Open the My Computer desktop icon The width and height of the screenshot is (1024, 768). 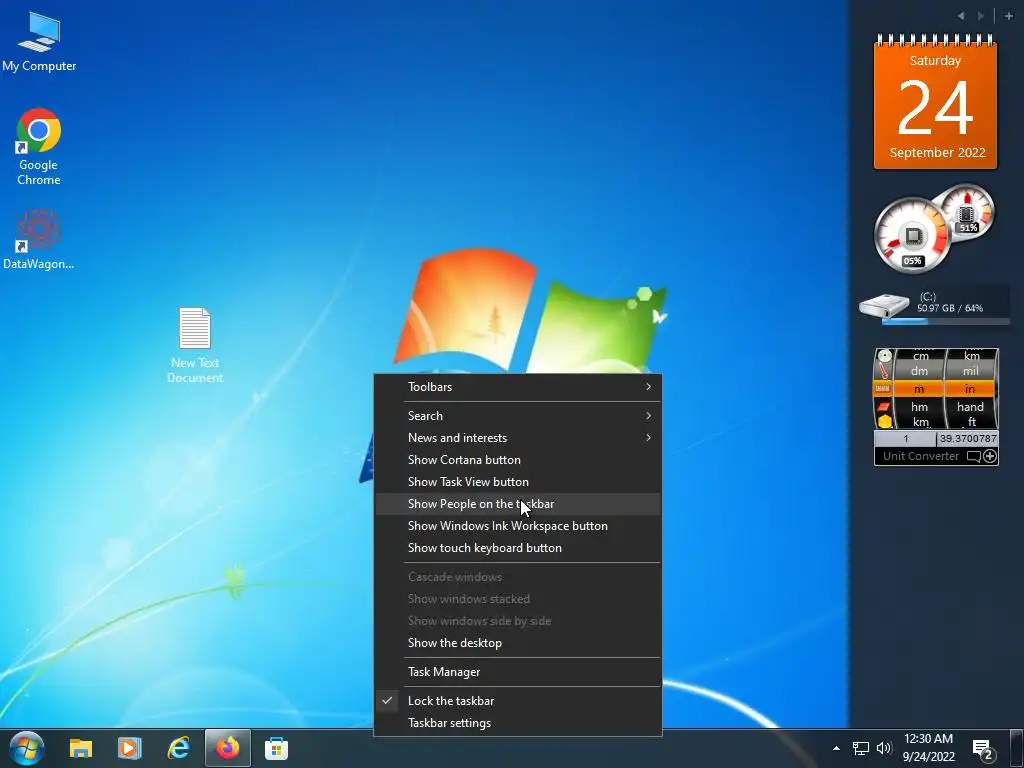(39, 40)
